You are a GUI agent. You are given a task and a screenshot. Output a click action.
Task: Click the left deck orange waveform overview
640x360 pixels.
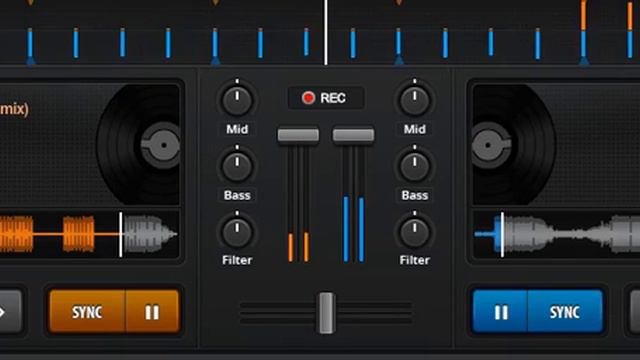(x=89, y=234)
